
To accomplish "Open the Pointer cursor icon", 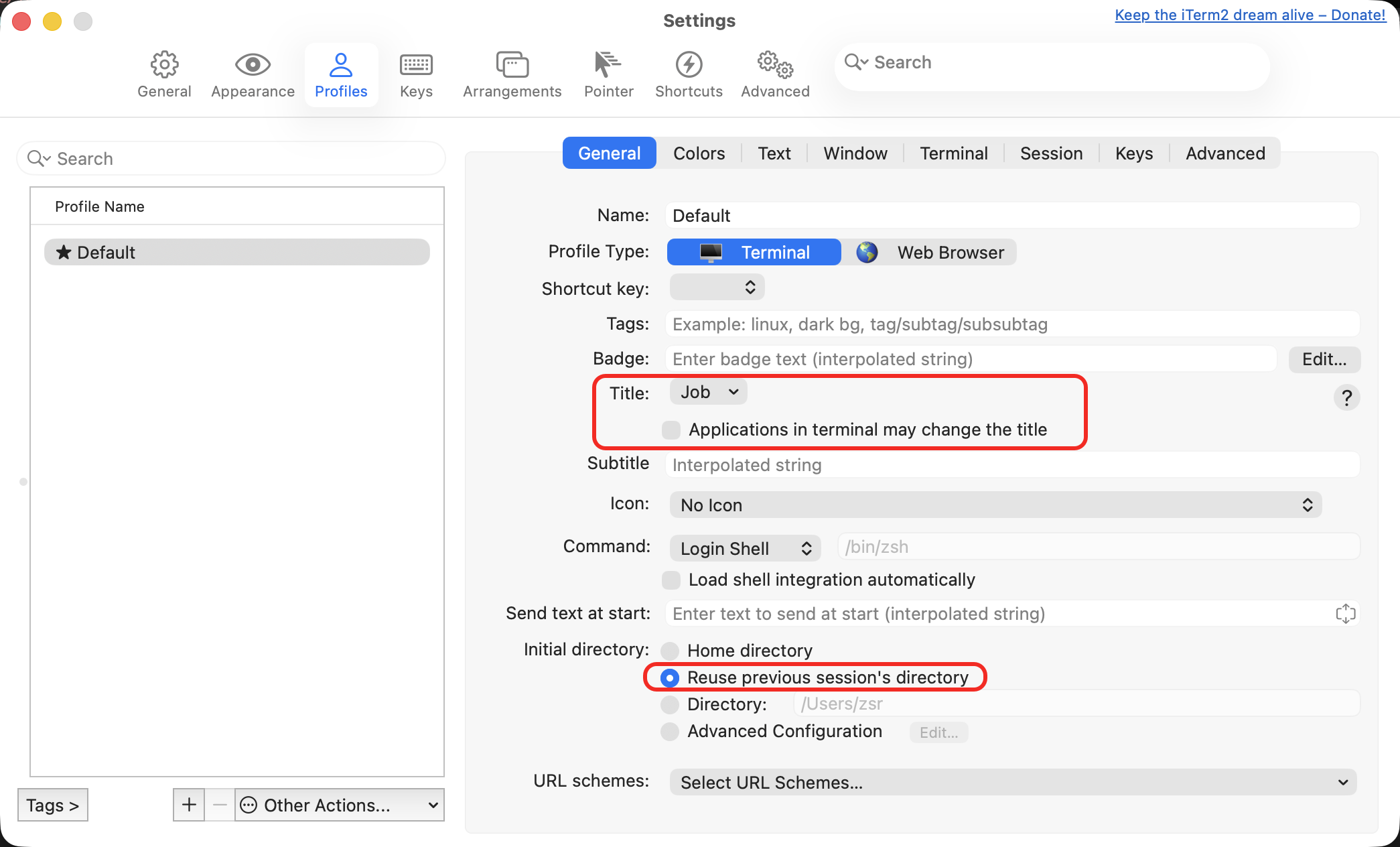I will click(608, 65).
